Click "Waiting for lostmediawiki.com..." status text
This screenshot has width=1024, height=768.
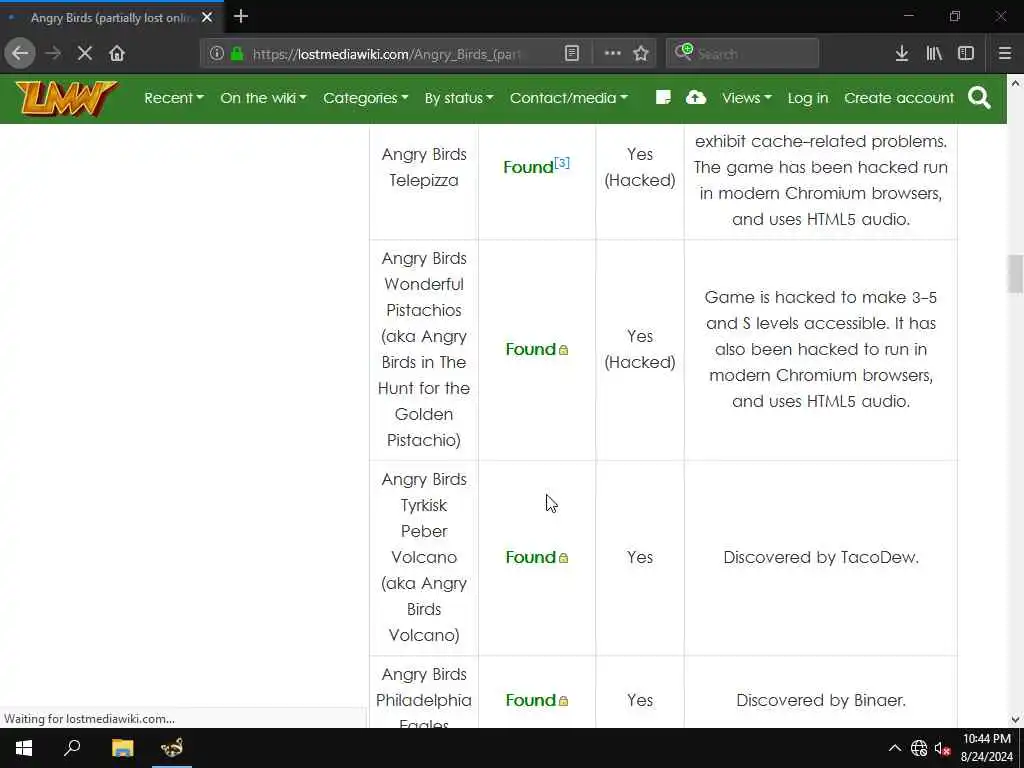89,719
